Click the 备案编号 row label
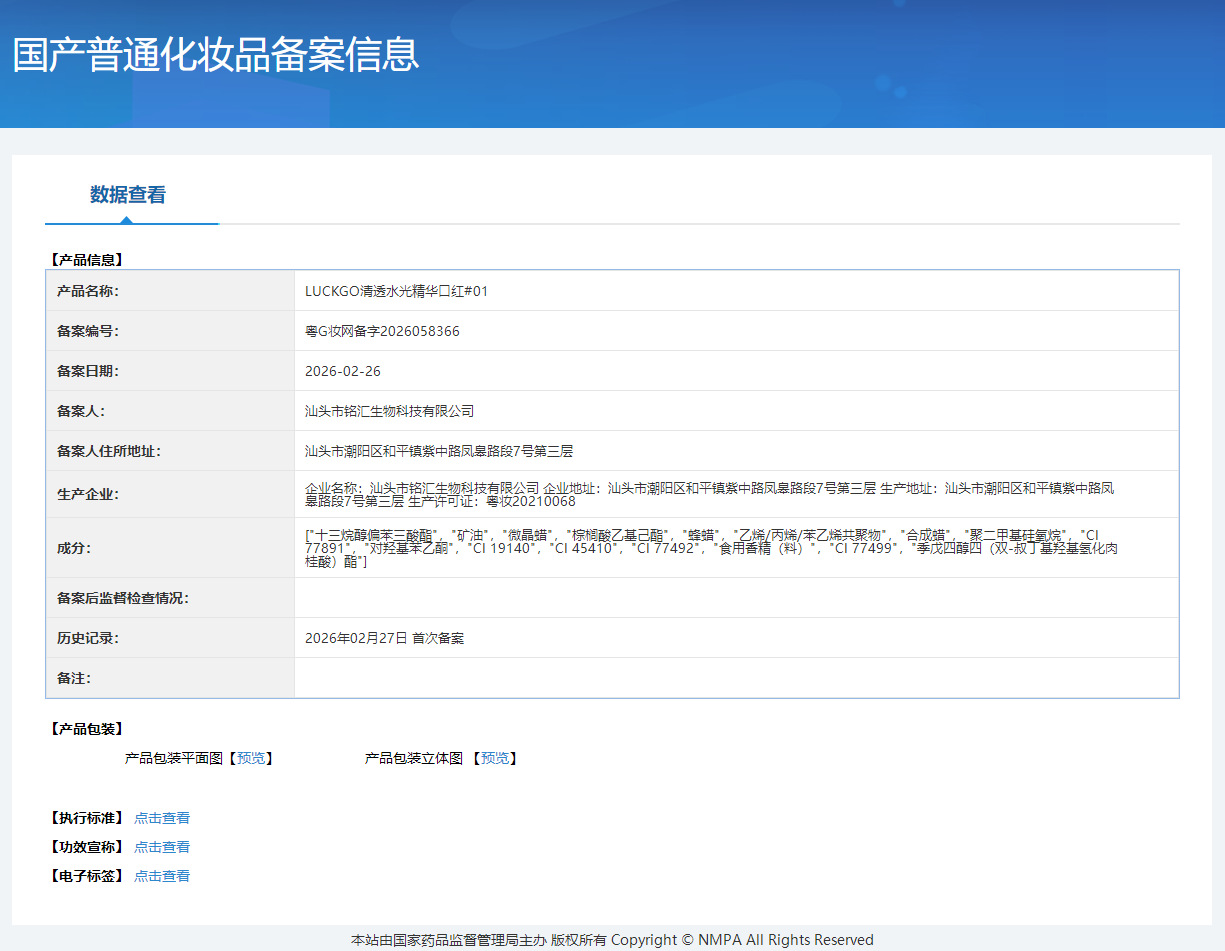The image size is (1225, 951). [88, 331]
